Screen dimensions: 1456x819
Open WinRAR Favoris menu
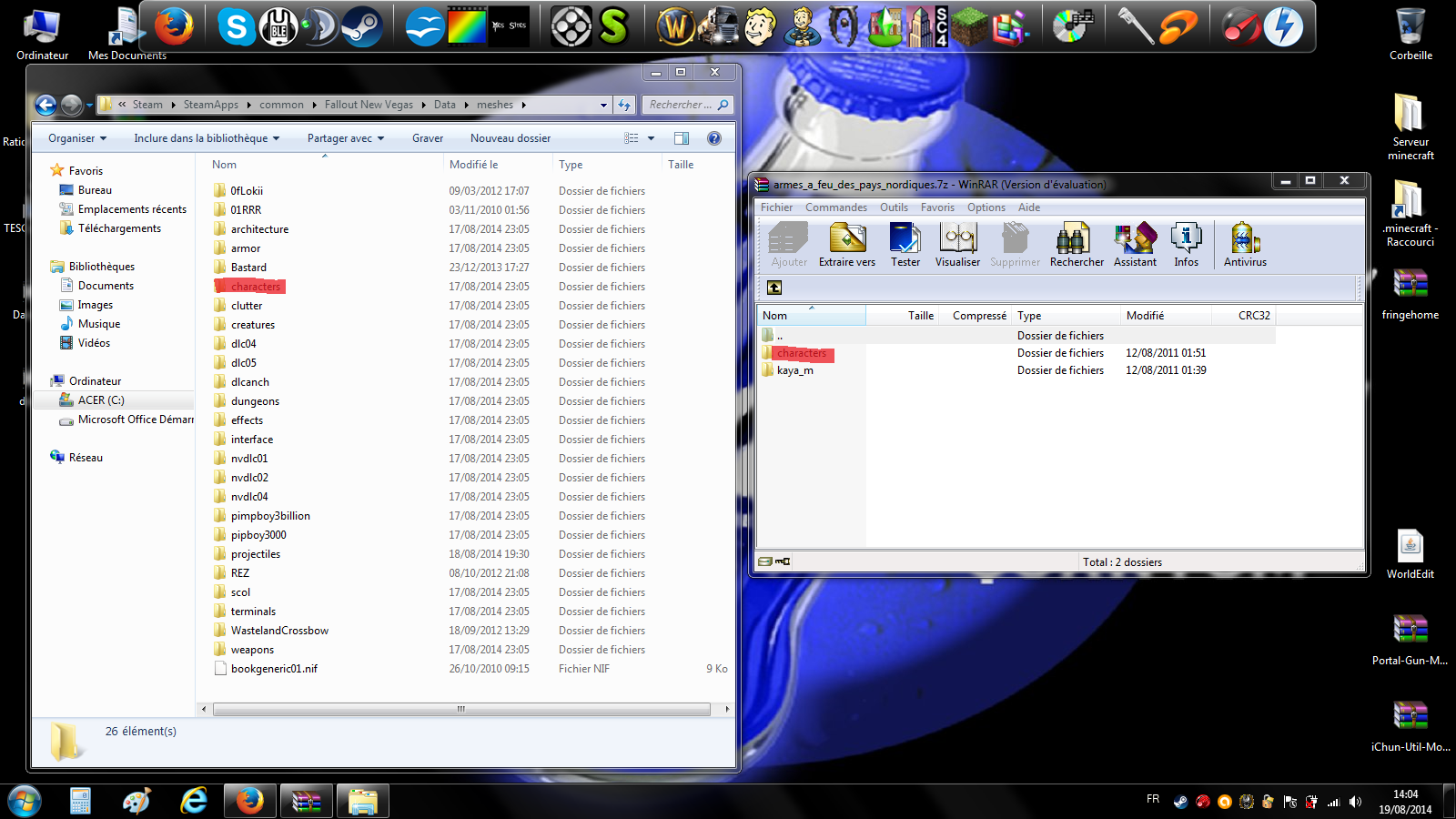pyautogui.click(x=937, y=207)
